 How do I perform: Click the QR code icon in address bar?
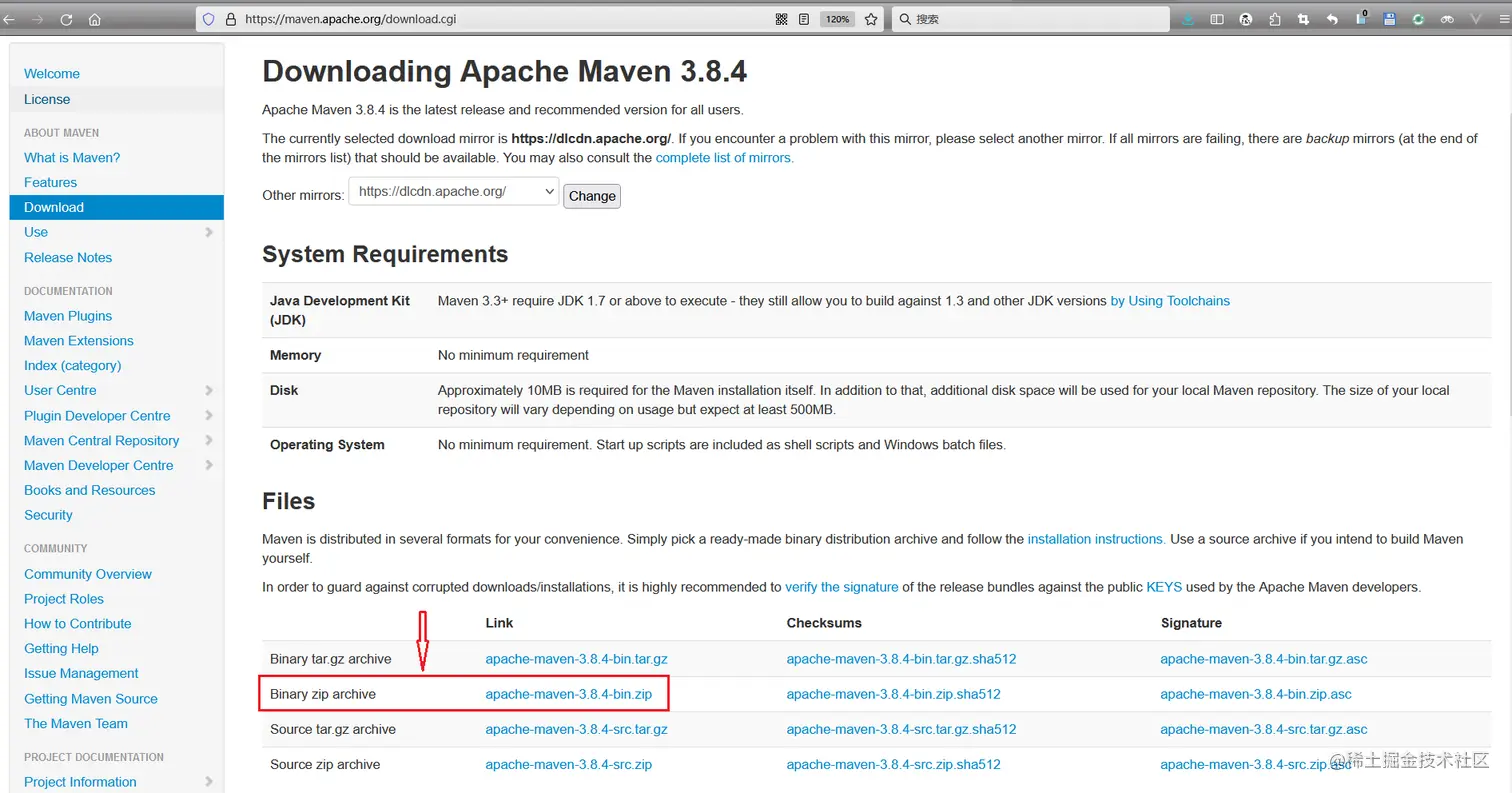tap(782, 19)
